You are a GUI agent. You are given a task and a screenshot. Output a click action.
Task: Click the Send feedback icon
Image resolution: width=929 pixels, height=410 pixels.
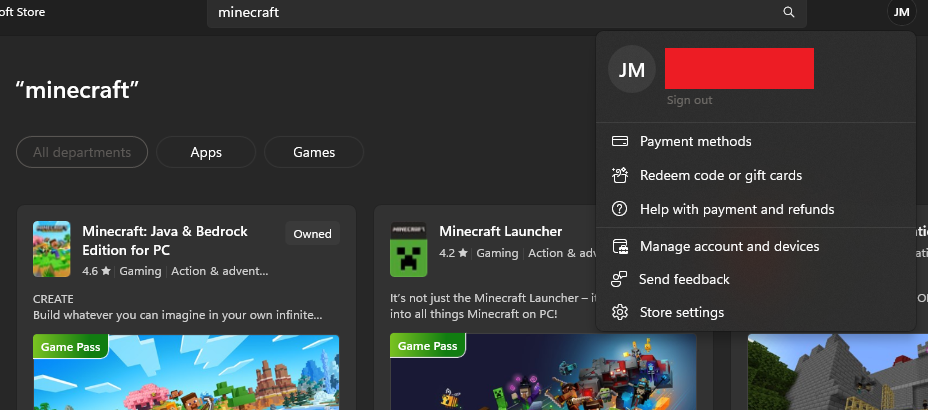(620, 279)
